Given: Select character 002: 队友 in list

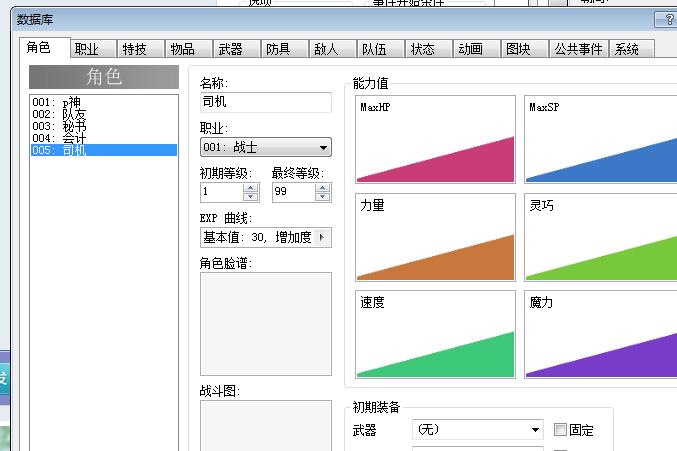Looking at the screenshot, I should pyautogui.click(x=104, y=114).
